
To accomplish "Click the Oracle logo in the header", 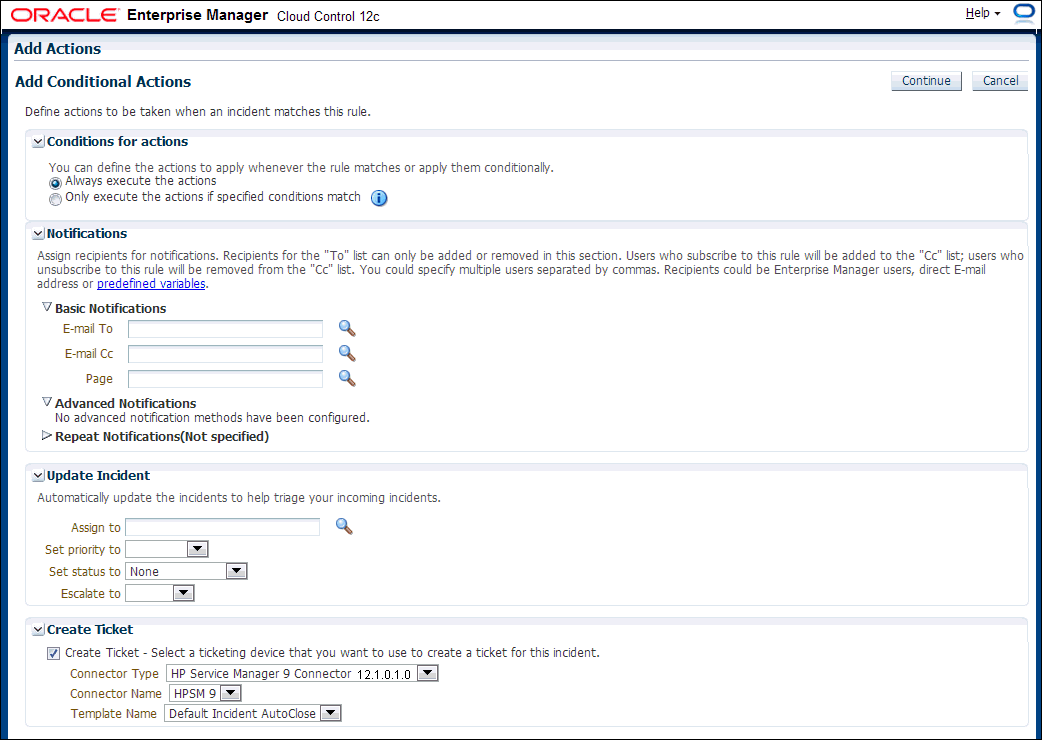I will tap(62, 14).
